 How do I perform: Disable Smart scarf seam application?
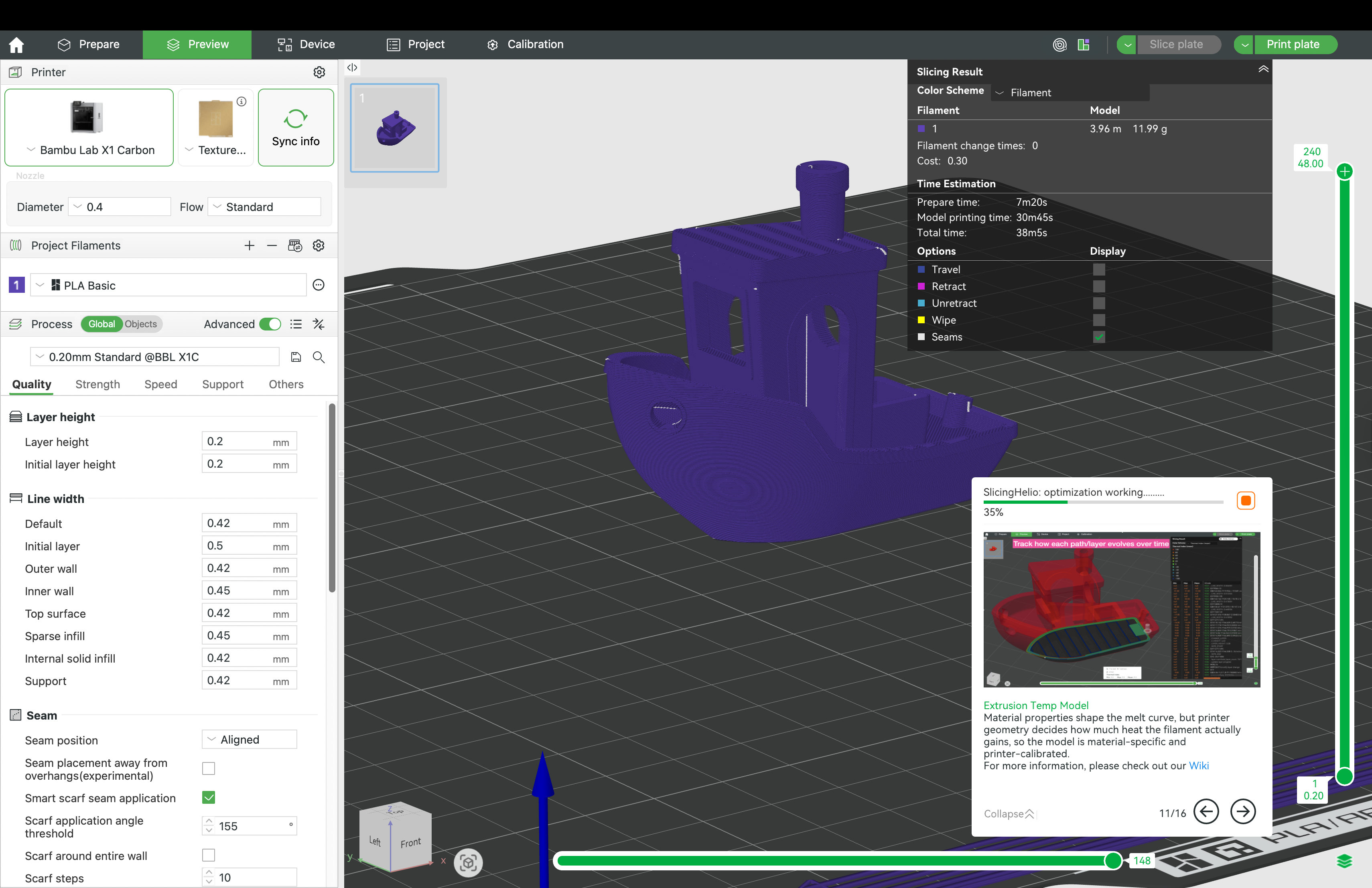pos(207,797)
